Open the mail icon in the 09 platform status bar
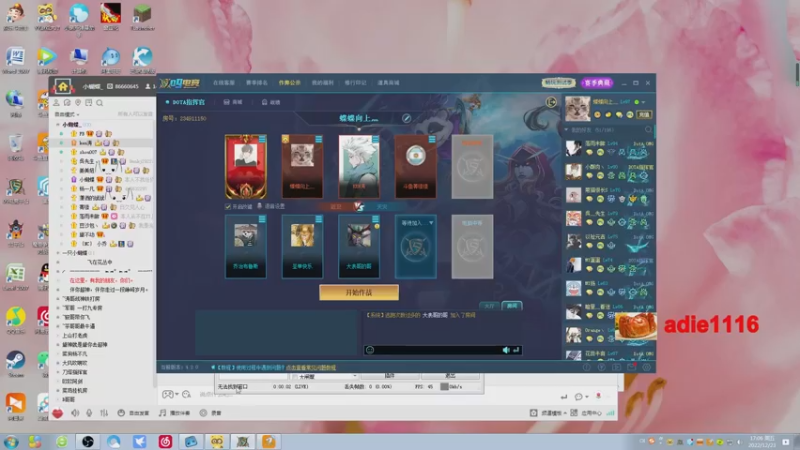 coord(632,367)
